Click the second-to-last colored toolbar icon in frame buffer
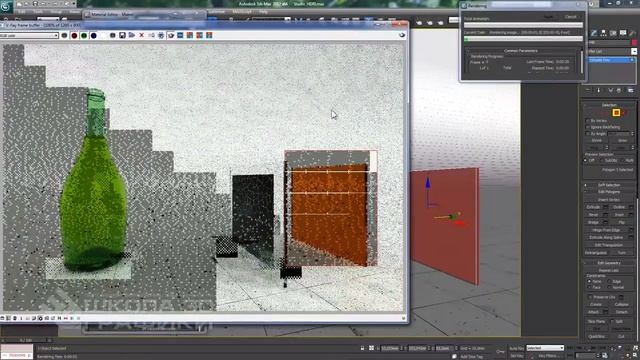This screenshot has height=360, width=640. [x=200, y=36]
